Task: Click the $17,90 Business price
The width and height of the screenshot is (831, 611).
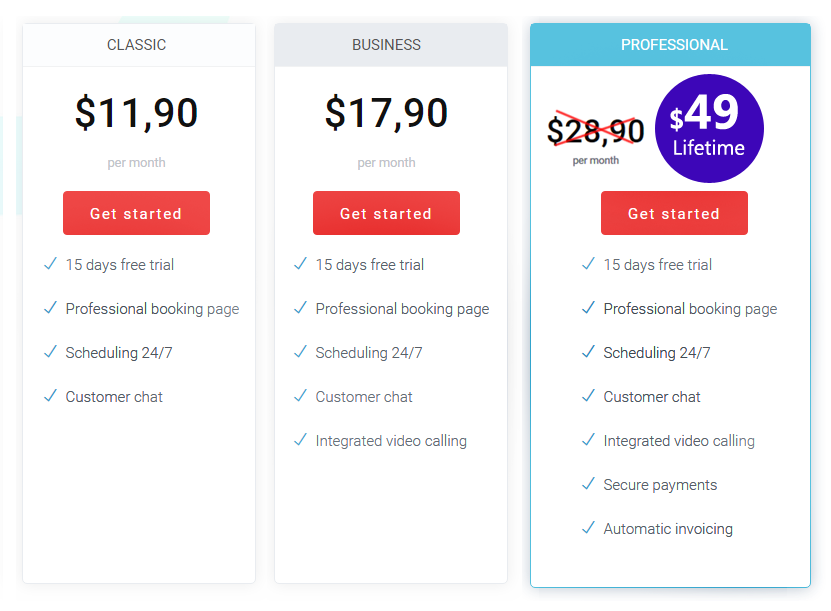Action: point(387,113)
